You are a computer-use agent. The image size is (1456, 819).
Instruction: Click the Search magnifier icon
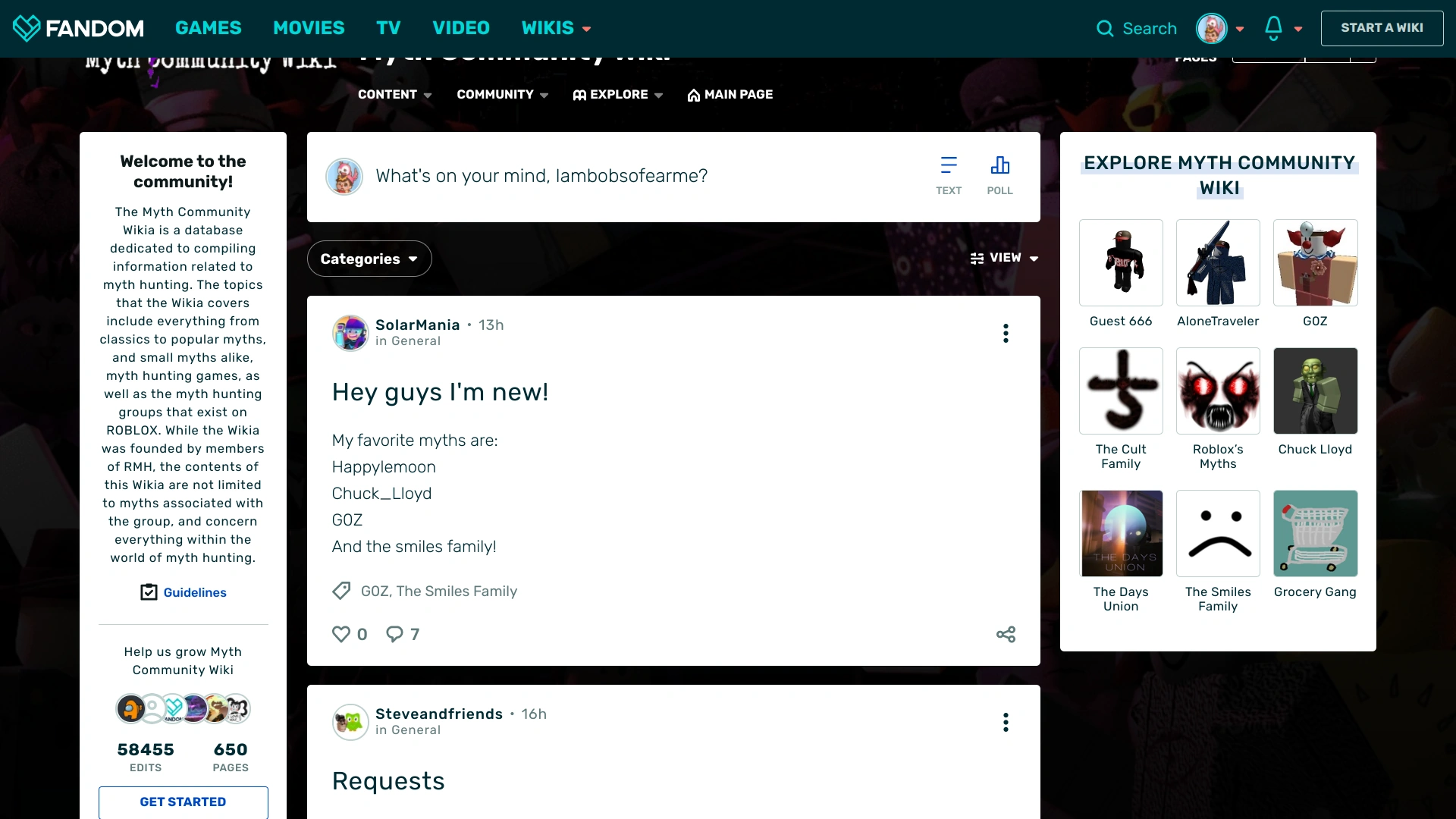click(1105, 29)
